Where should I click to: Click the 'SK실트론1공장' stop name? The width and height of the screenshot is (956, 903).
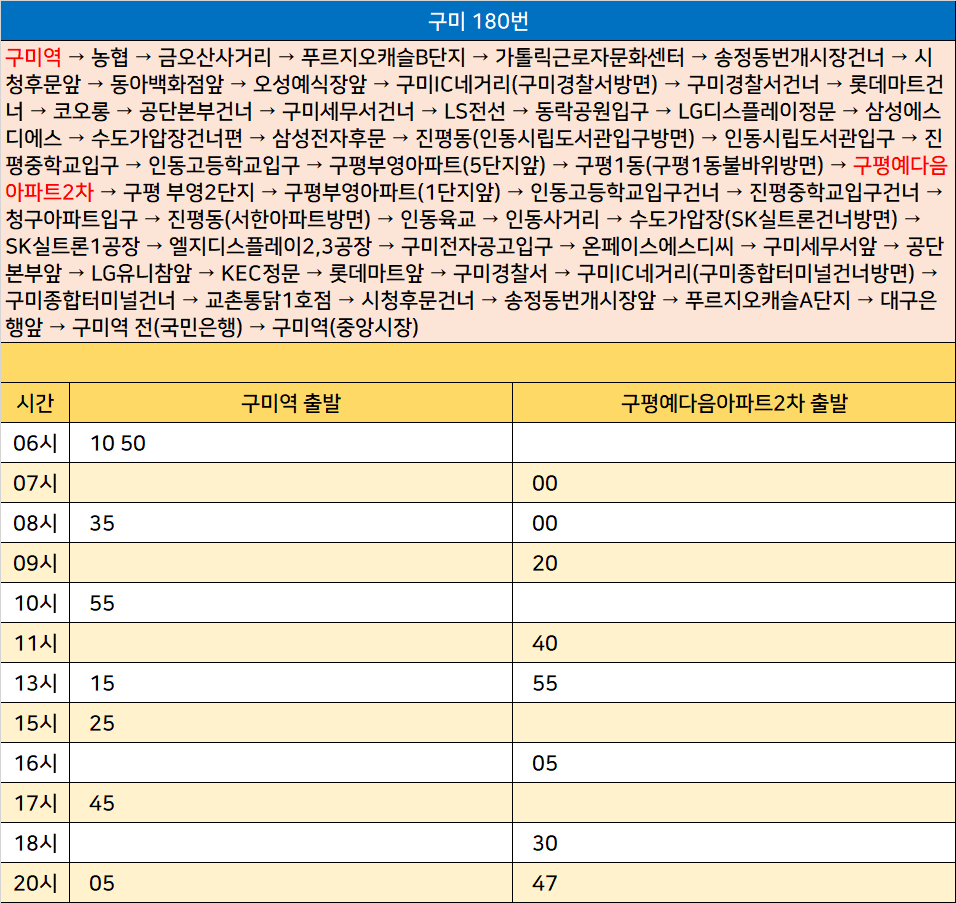73,246
